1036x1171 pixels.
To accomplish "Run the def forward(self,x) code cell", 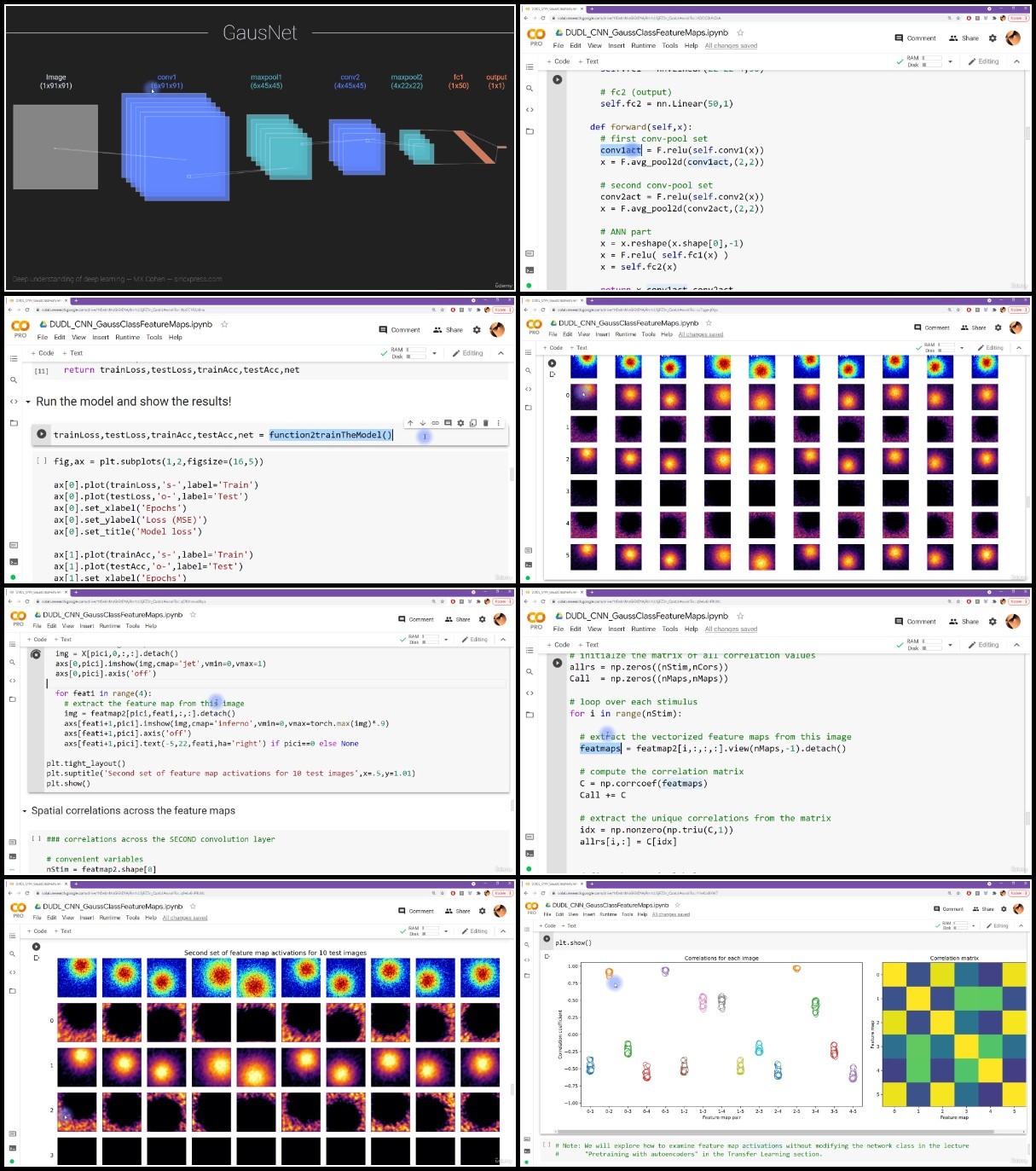I will (557, 79).
